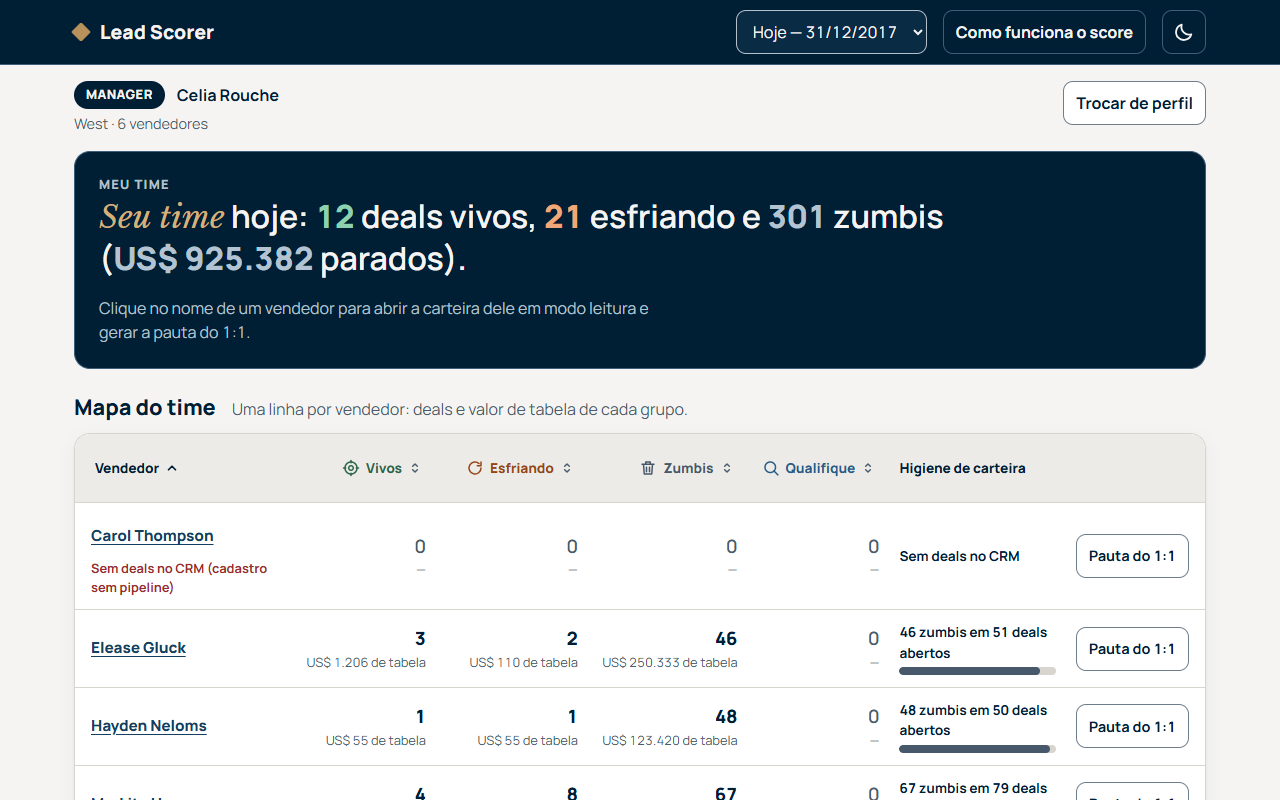
Task: Sort by Esfriando using its sort arrows
Action: (x=567, y=468)
